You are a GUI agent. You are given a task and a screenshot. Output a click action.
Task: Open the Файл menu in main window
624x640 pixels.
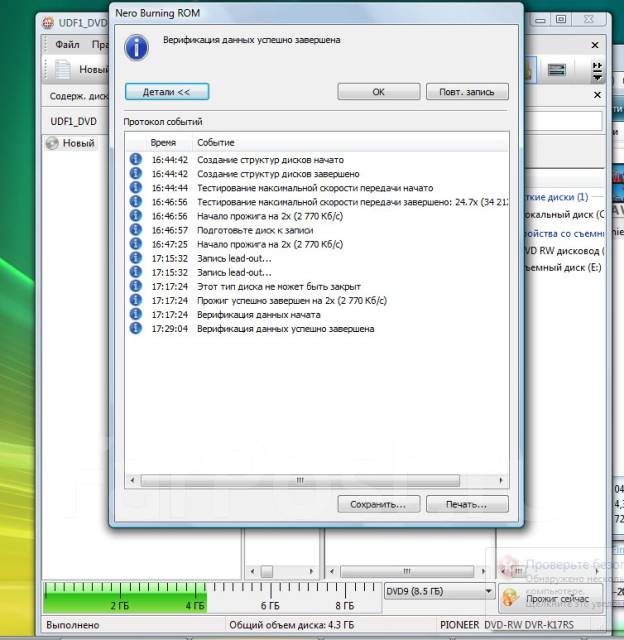[67, 44]
